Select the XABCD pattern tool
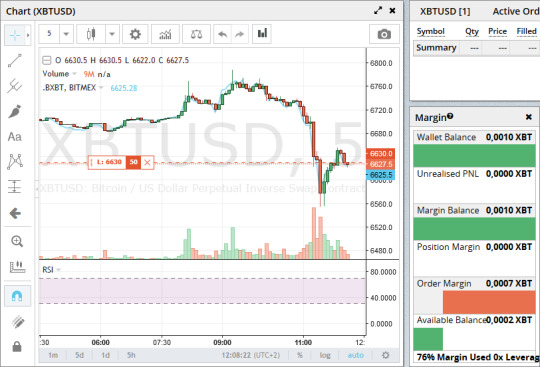 [15, 162]
